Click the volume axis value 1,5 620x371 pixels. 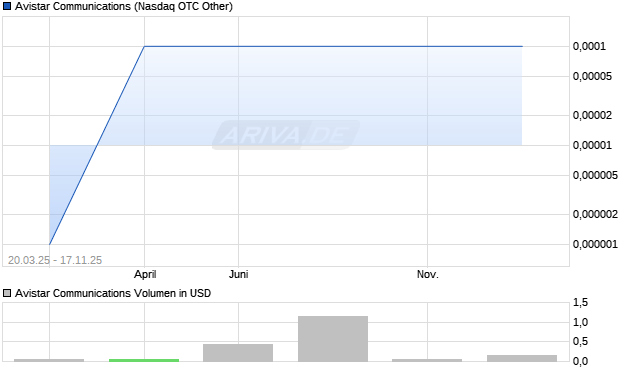pos(580,303)
